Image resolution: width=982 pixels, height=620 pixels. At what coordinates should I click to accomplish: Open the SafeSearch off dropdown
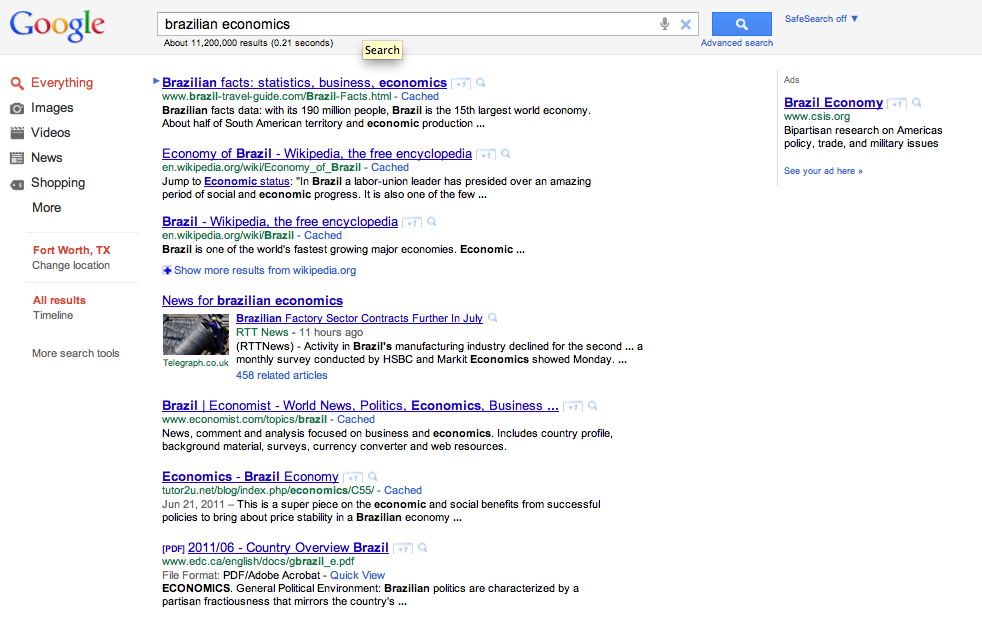coord(821,19)
